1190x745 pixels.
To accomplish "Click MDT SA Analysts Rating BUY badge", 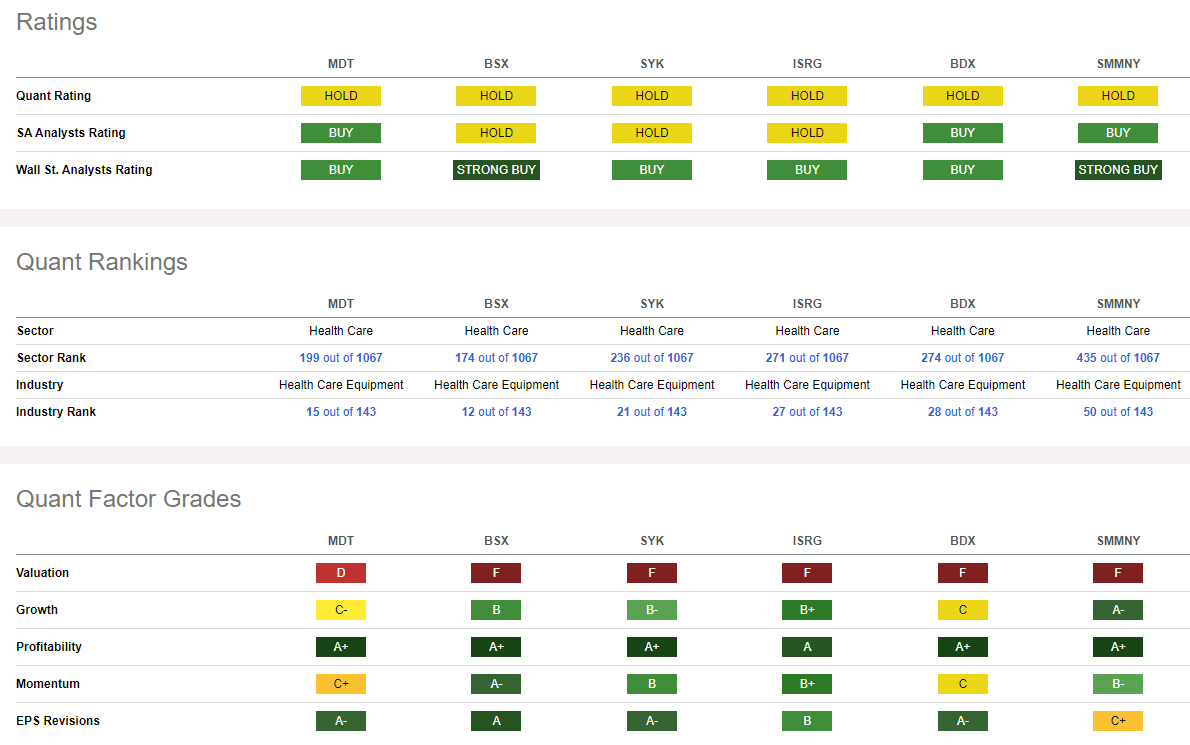I will pos(341,133).
